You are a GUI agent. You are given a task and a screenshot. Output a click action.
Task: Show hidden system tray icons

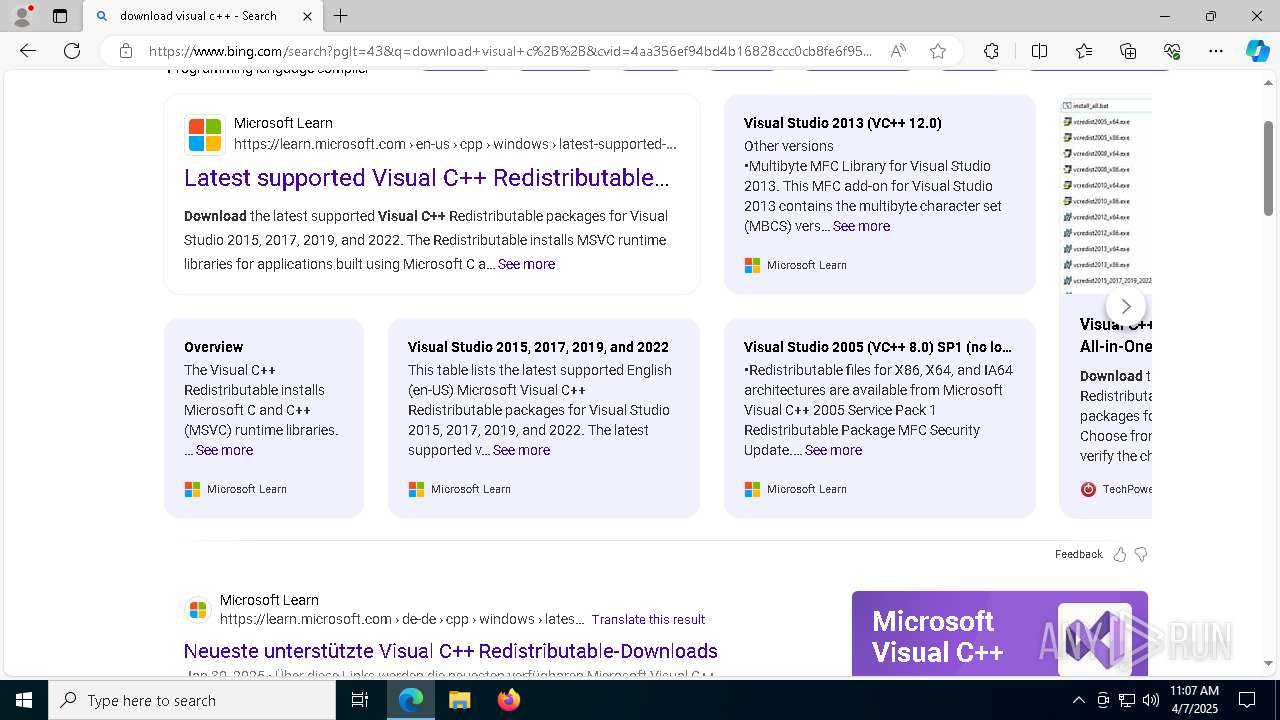[1078, 700]
